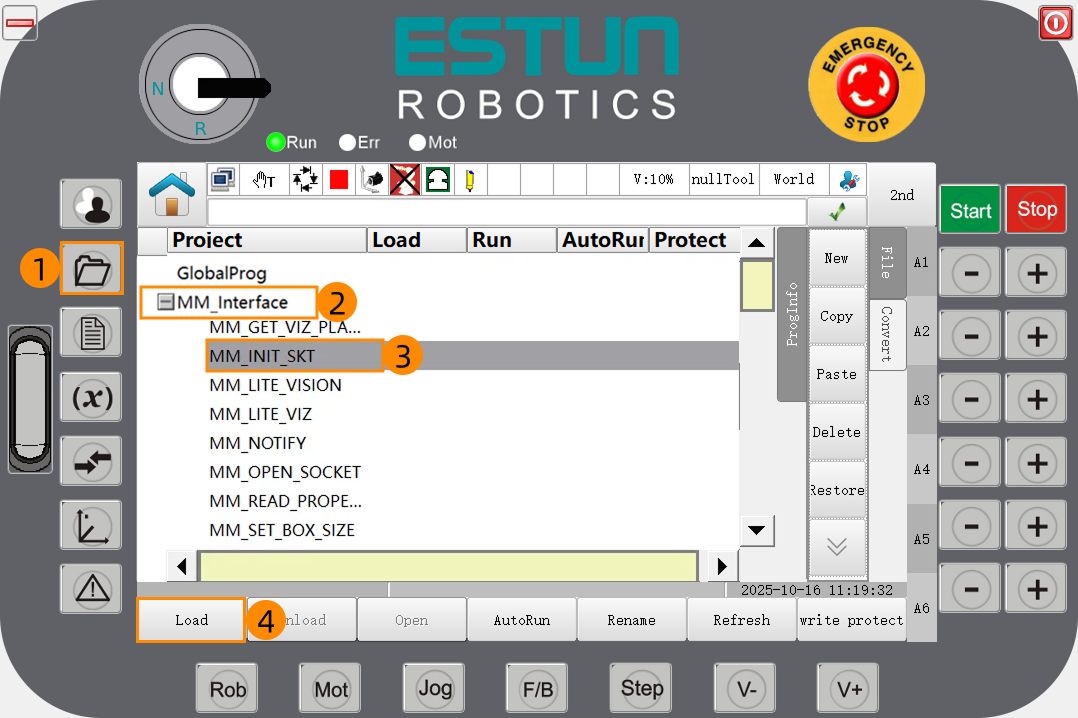Toggle the F/B direction key

[x=538, y=688]
